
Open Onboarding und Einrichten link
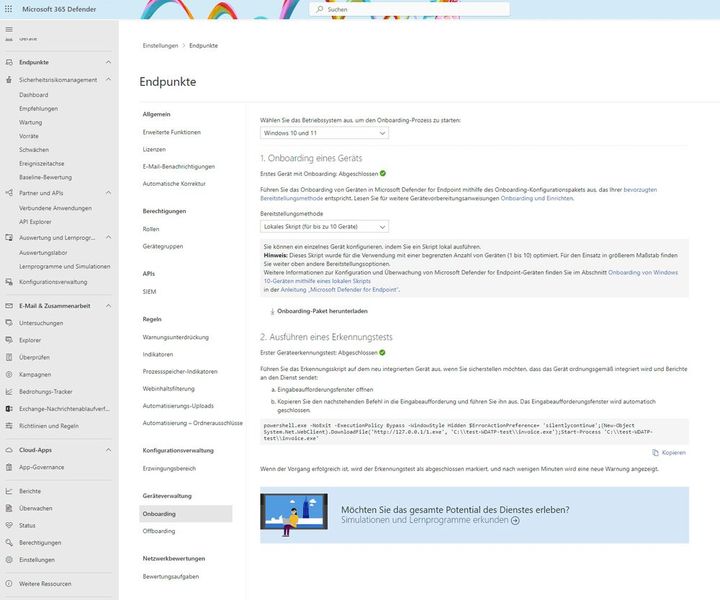[x=537, y=198]
